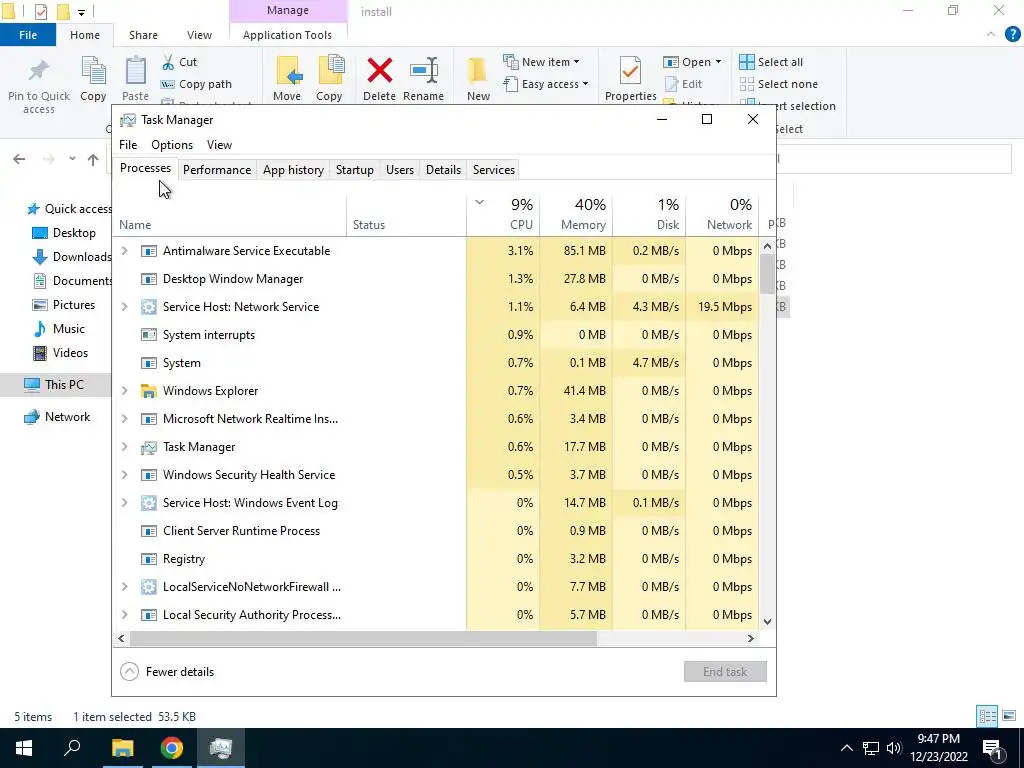
Task: Click the Delete red X icon in ribbon
Action: pyautogui.click(x=379, y=71)
